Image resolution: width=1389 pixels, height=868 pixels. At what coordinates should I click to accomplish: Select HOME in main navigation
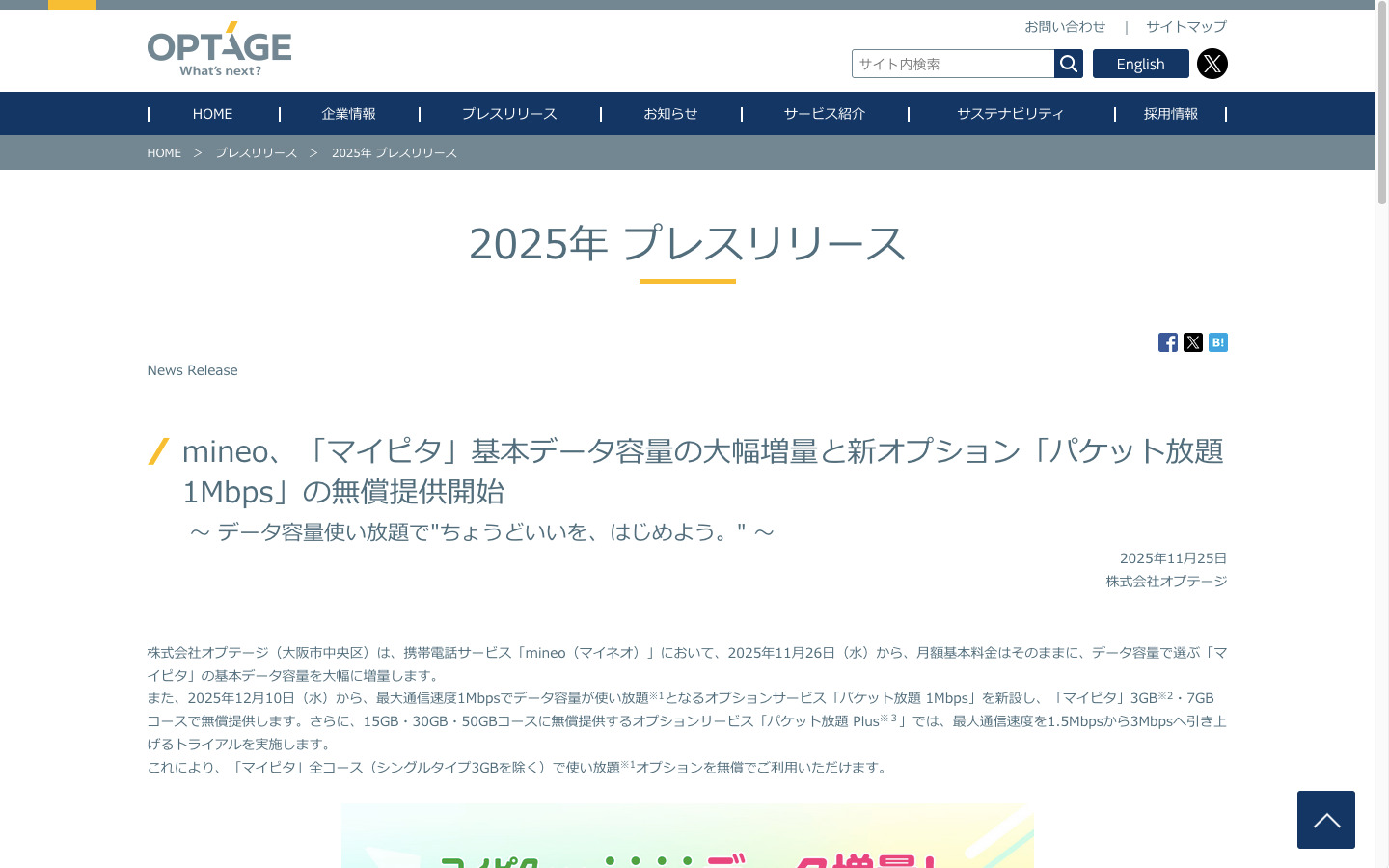(212, 114)
